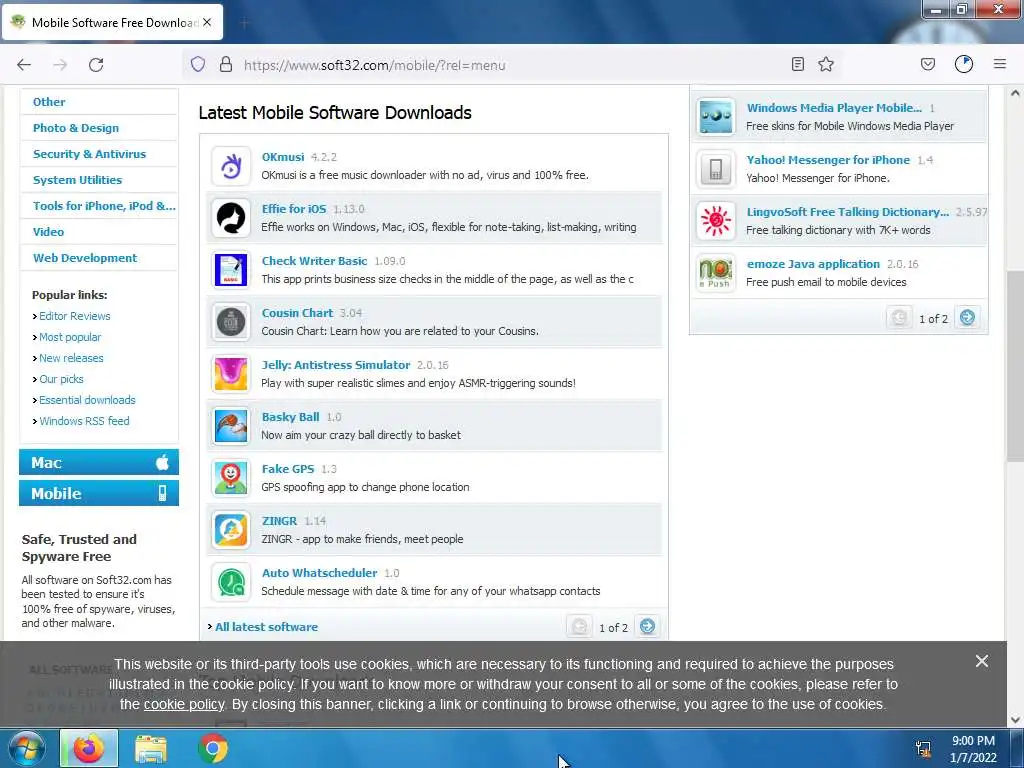Open the Basky Ball title link
The width and height of the screenshot is (1024, 768).
coord(291,417)
